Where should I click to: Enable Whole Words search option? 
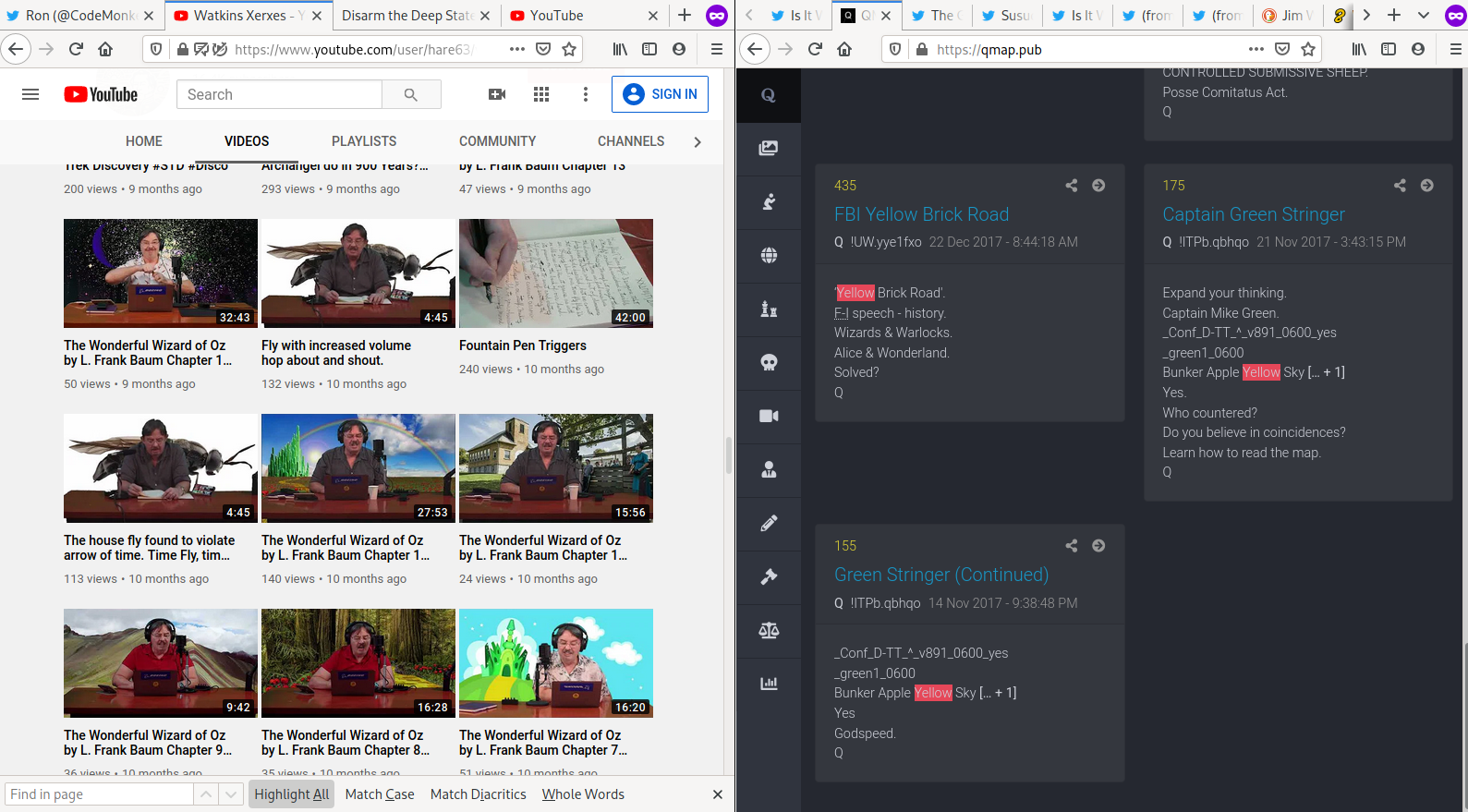(583, 794)
